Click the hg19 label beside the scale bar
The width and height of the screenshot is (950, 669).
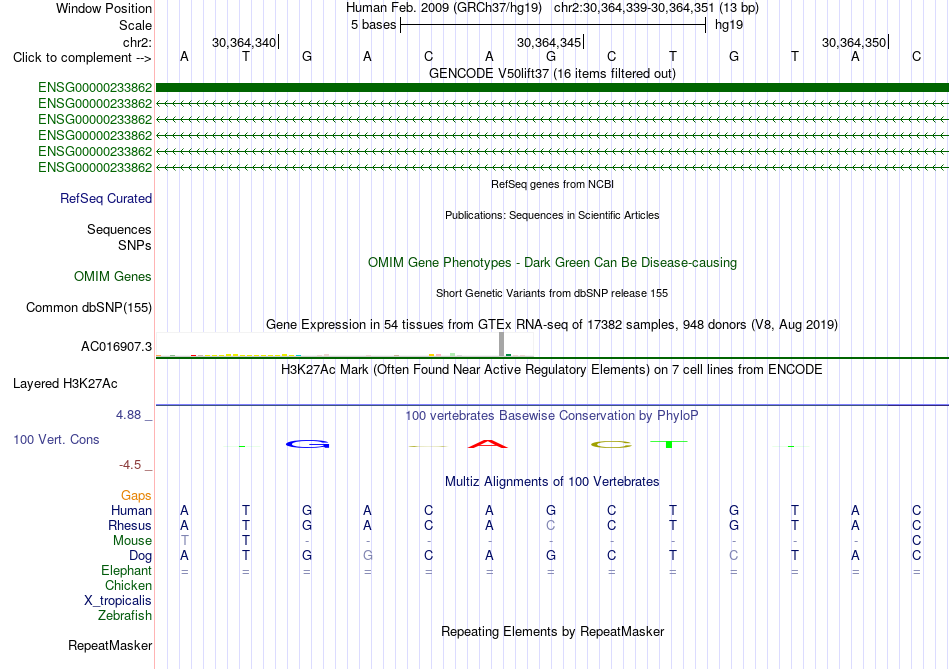(729, 25)
